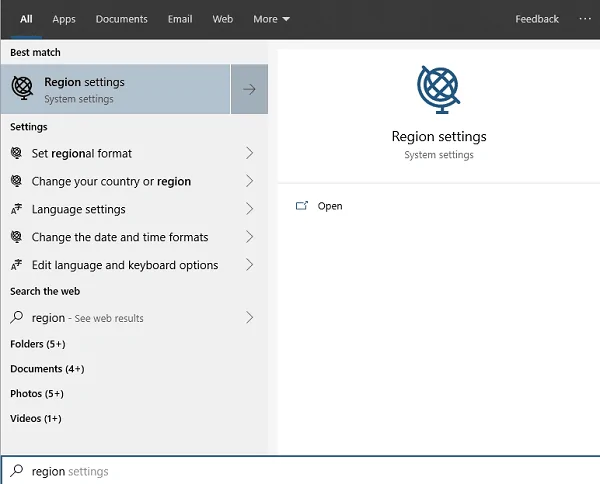Select the Email search tab
The height and width of the screenshot is (484, 600).
(180, 19)
